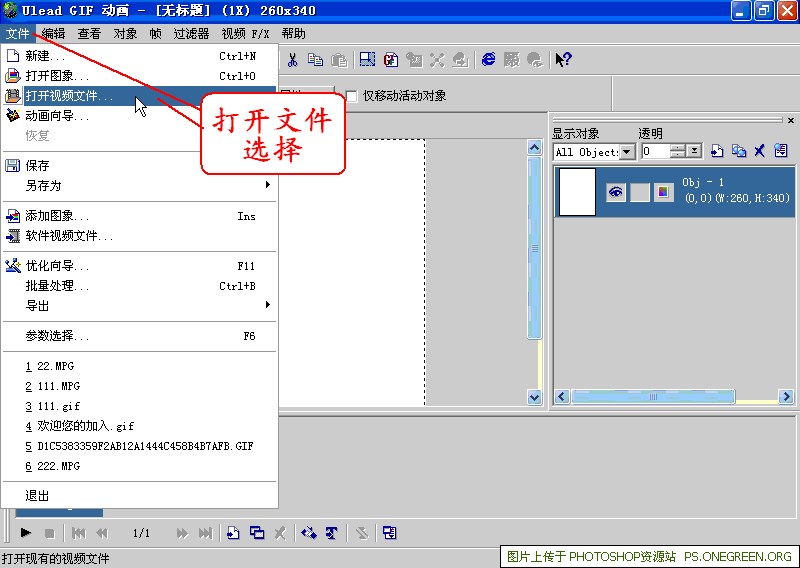
Task: Expand the 另存为 submenu
Action: (x=140, y=186)
